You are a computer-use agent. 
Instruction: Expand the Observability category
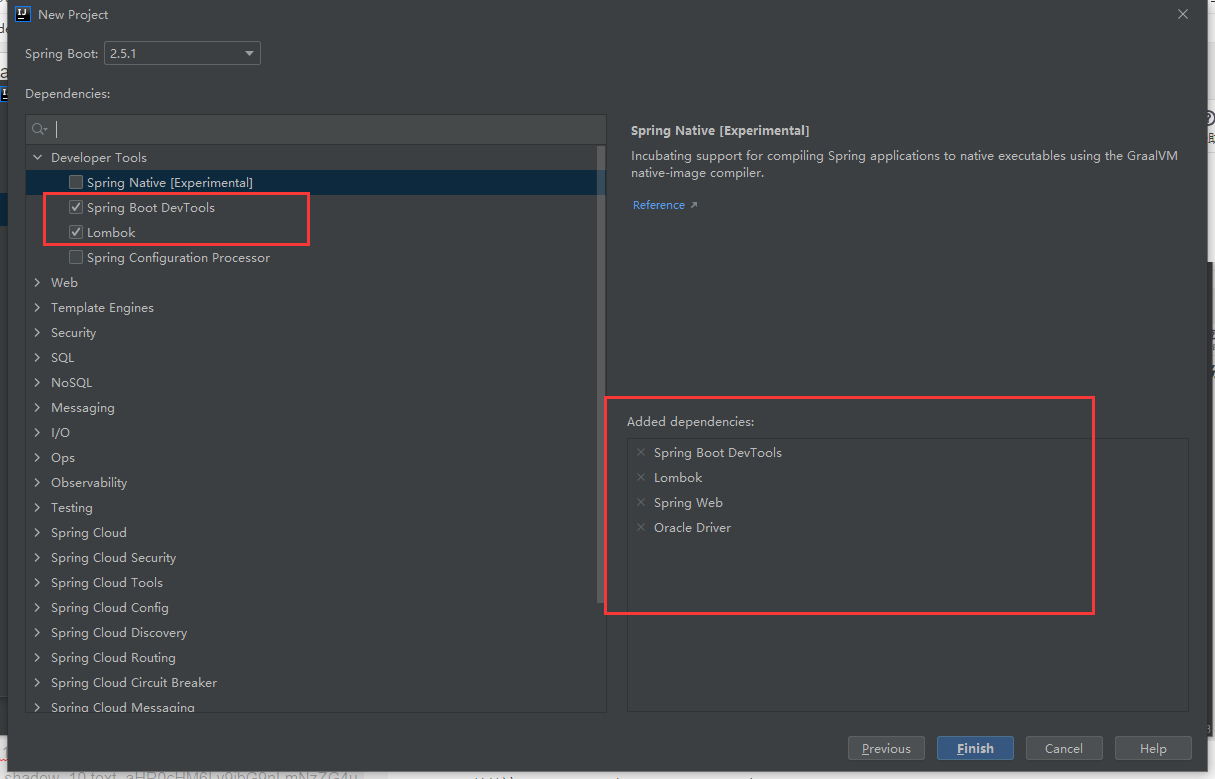pyautogui.click(x=38, y=482)
